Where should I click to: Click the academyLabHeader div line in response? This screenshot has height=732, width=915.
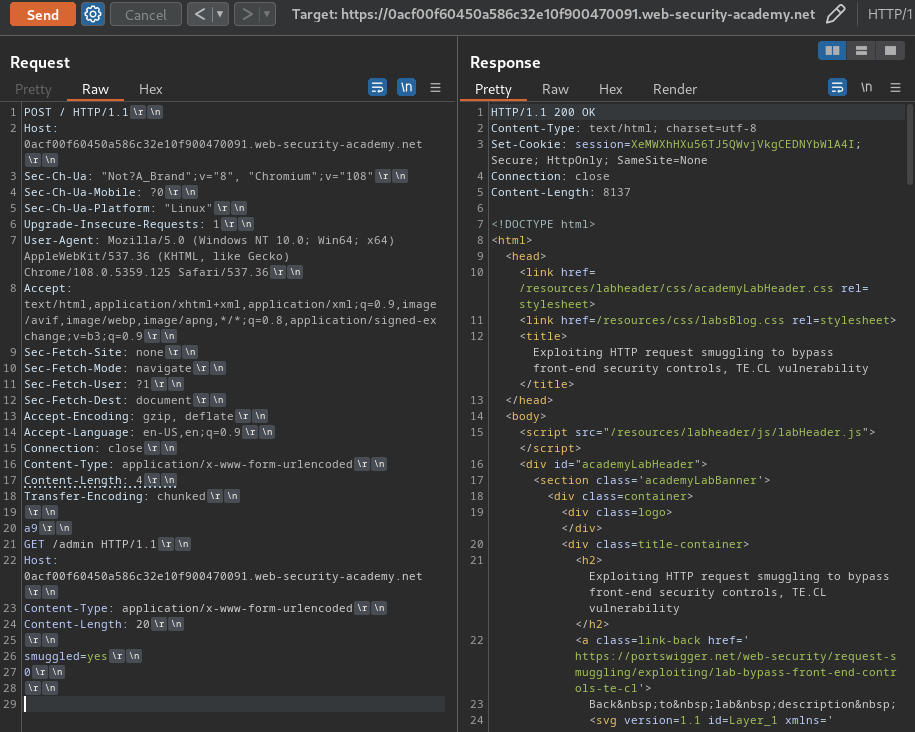click(613, 464)
